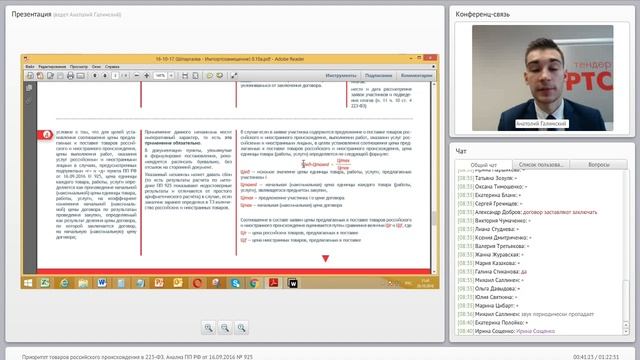Go to previous page with up arrow
The width and height of the screenshot is (640, 360).
(95, 76)
